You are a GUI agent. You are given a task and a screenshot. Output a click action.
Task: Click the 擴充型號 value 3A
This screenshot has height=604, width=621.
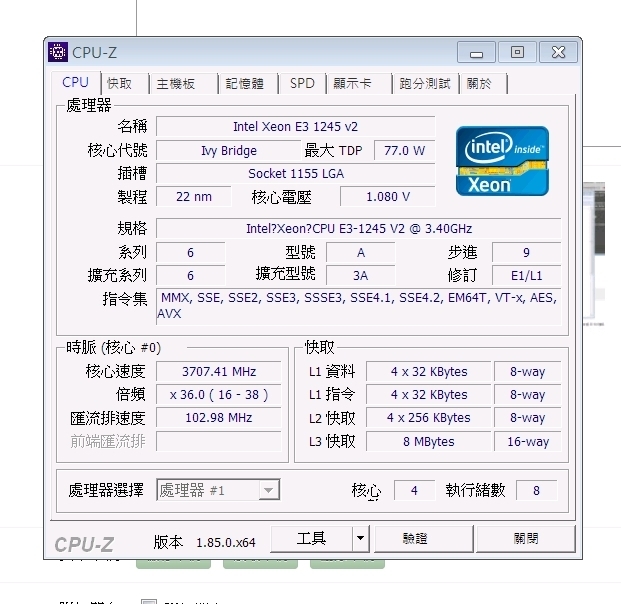(x=360, y=275)
